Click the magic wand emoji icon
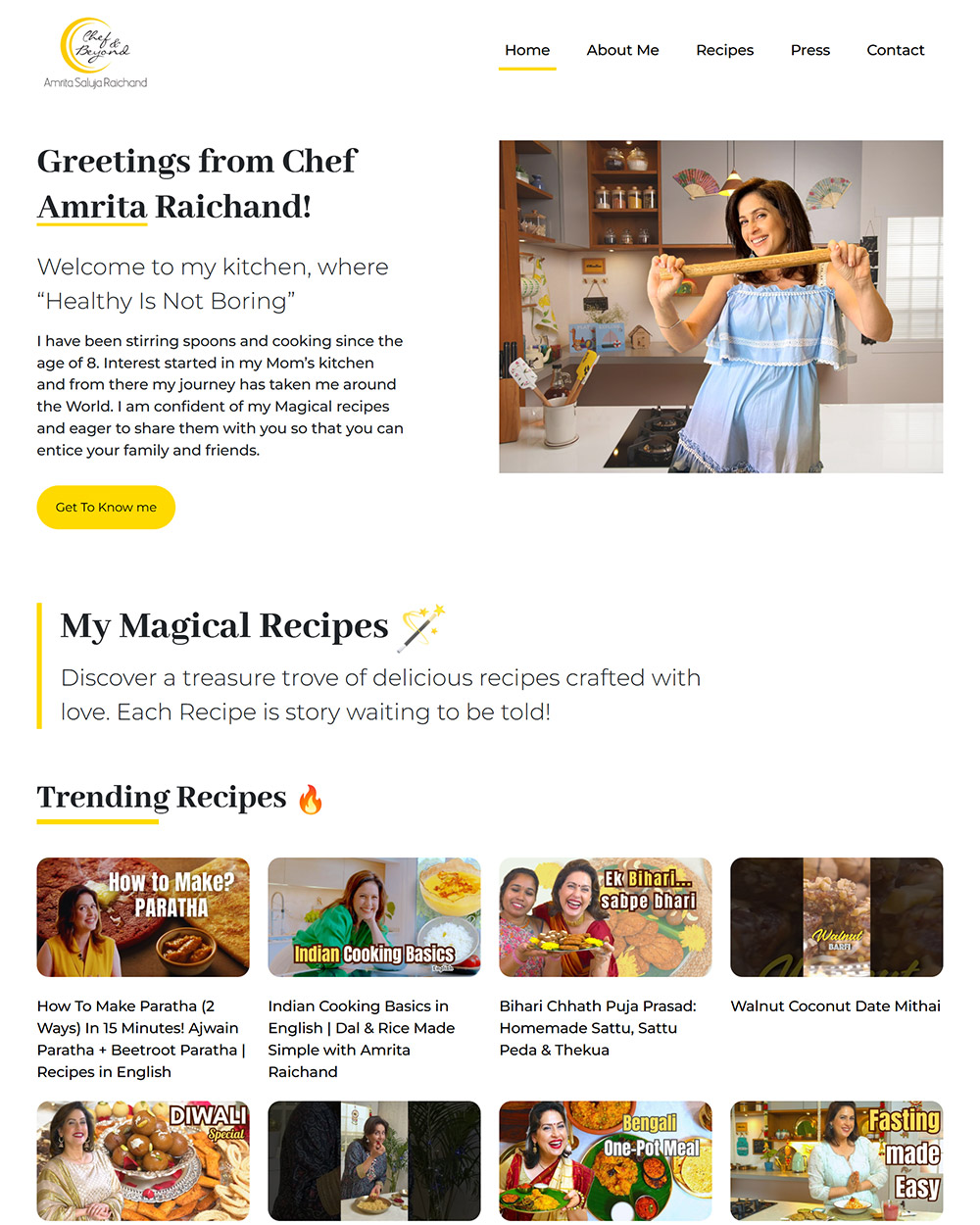The image size is (980, 1225). coord(420,627)
